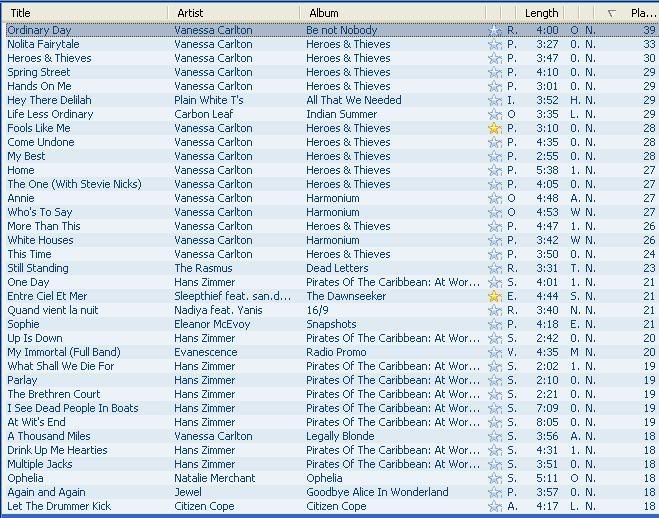Select the track Who's To Say
The image size is (659, 518).
click(x=40, y=212)
